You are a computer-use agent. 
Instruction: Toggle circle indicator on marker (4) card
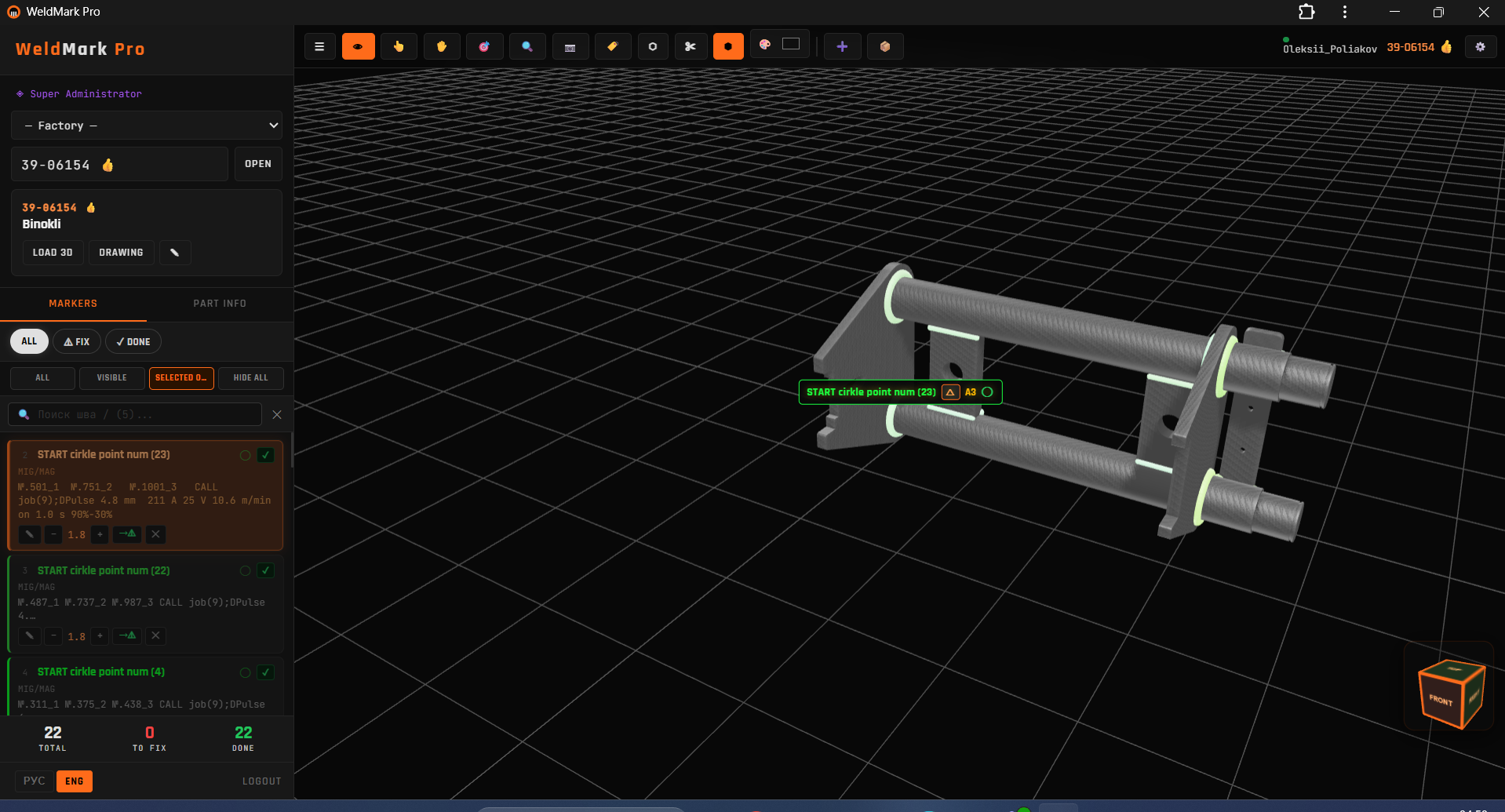click(246, 672)
